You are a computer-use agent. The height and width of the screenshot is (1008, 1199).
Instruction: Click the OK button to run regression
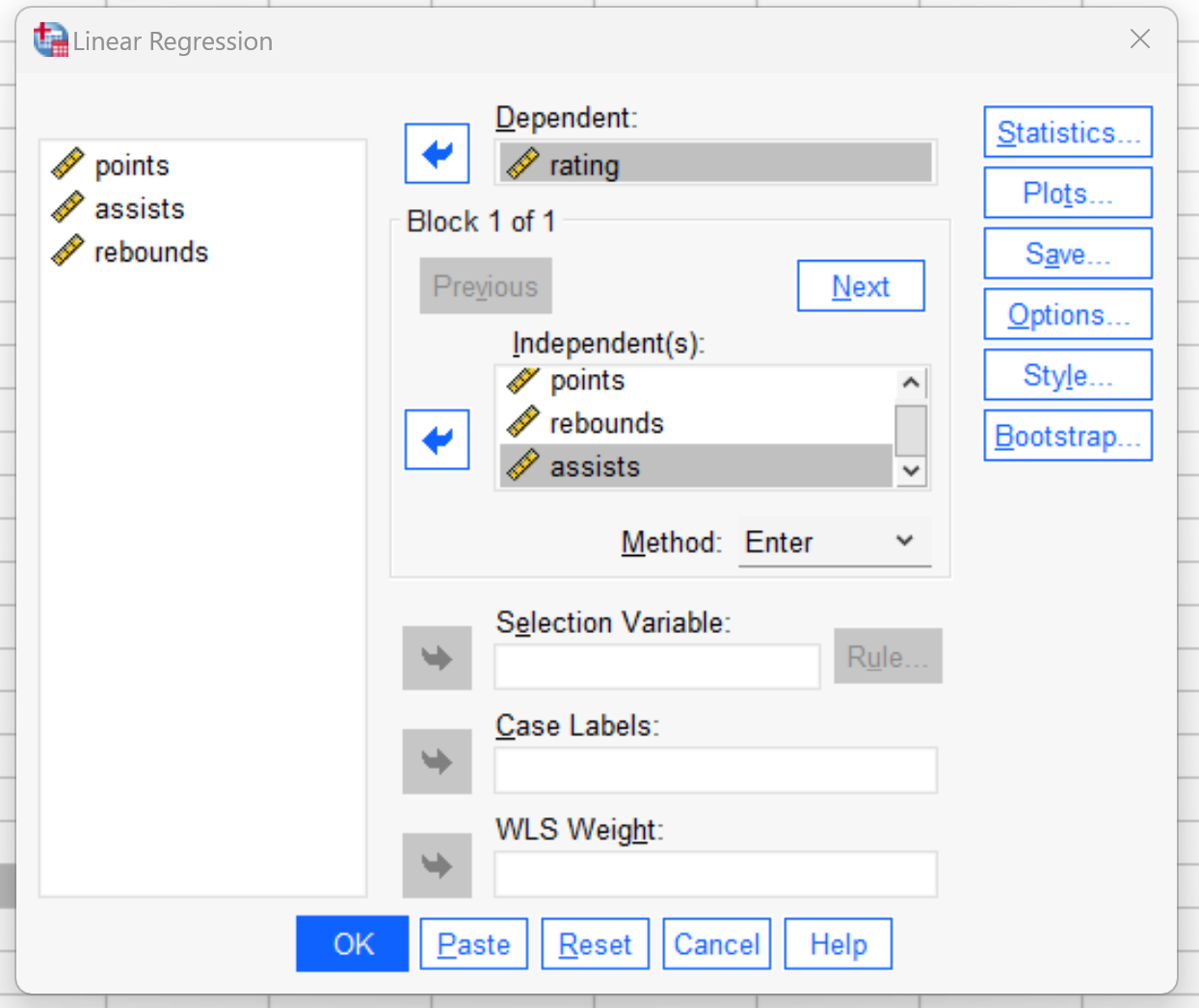point(353,943)
